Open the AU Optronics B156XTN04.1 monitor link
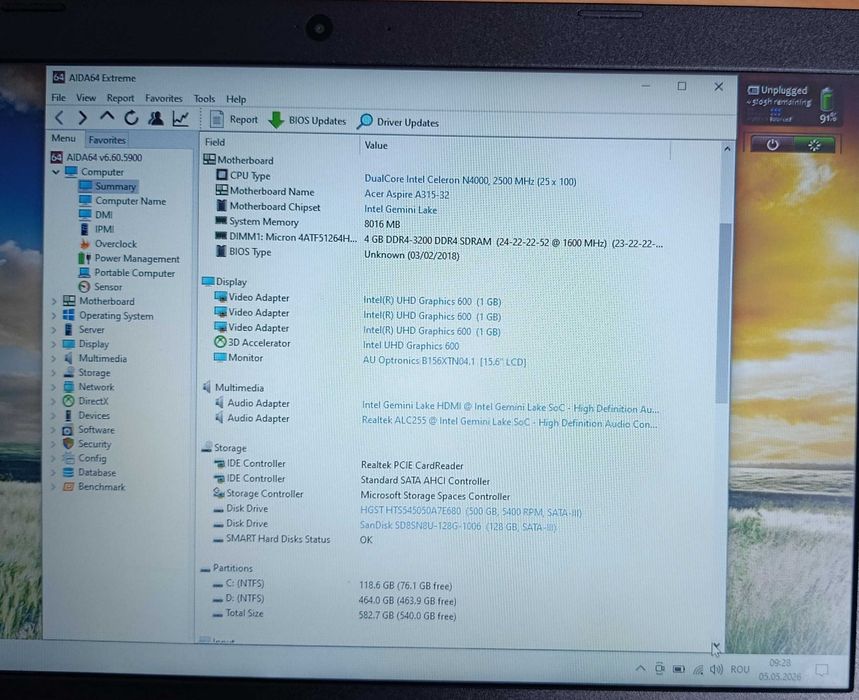The height and width of the screenshot is (700, 859). pos(444,361)
